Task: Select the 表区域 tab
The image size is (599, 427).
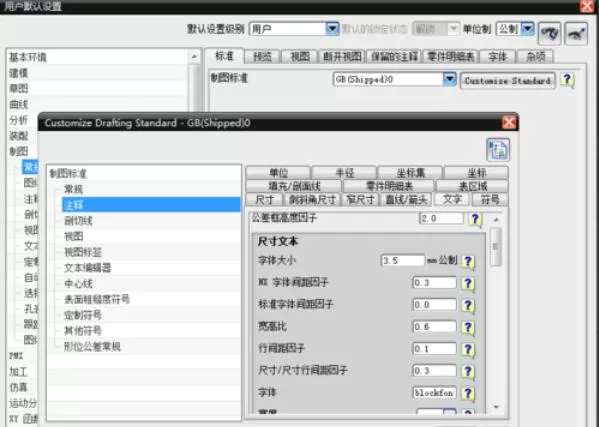Action: [x=473, y=186]
